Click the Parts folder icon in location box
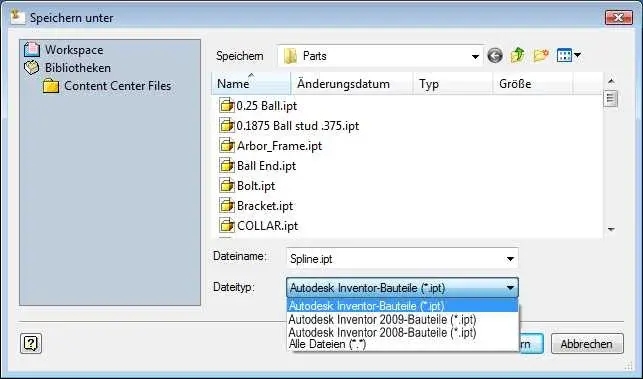 [290, 56]
